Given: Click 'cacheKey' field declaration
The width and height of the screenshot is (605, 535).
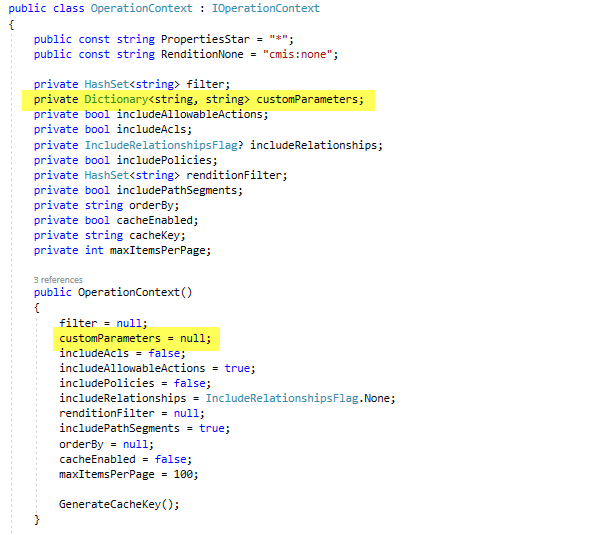Looking at the screenshot, I should point(154,235).
